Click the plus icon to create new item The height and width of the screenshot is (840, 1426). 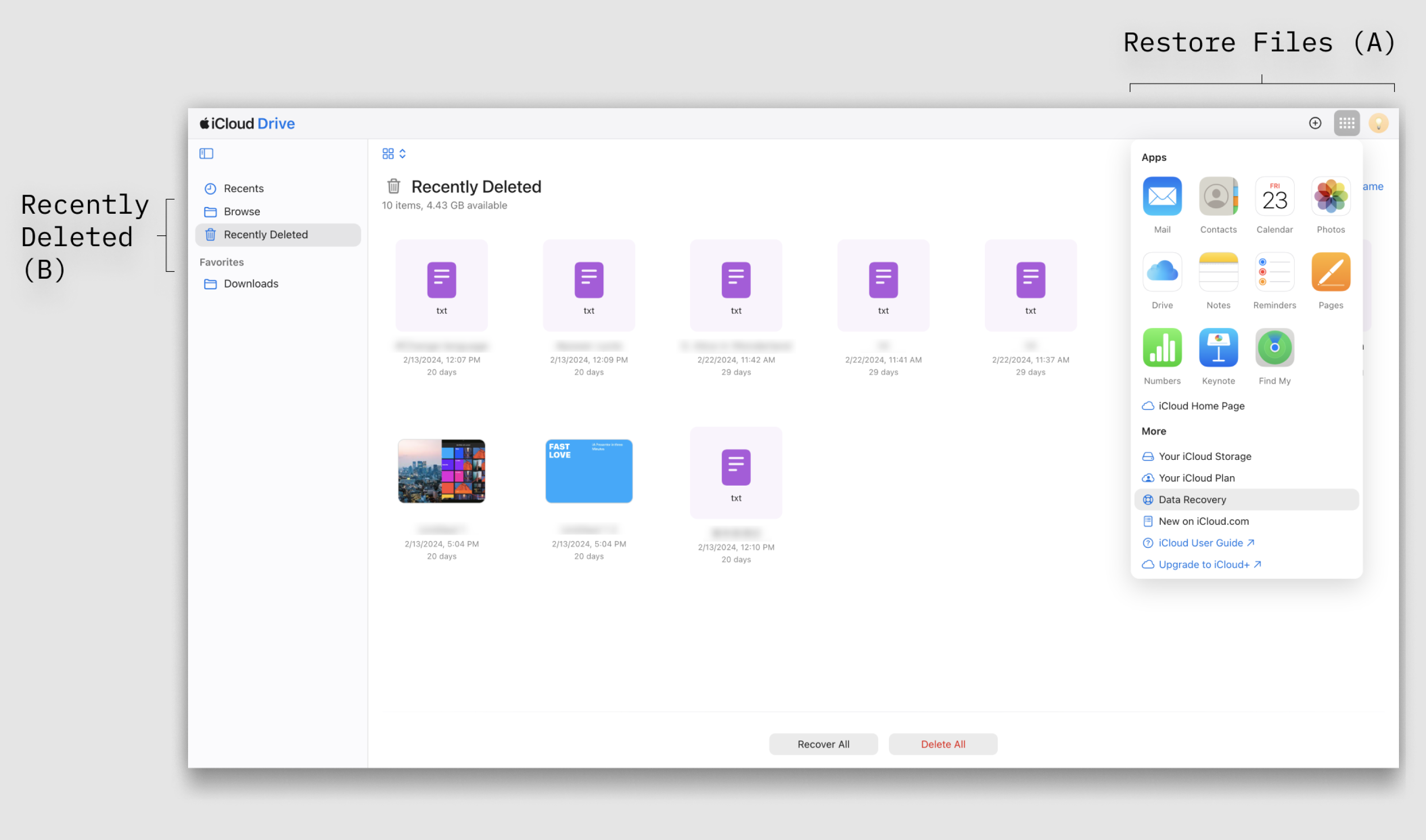(x=1315, y=123)
